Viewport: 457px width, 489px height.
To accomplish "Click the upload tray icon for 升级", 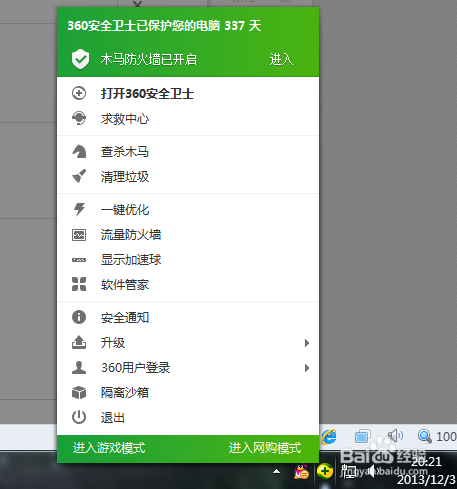I will (x=79, y=342).
